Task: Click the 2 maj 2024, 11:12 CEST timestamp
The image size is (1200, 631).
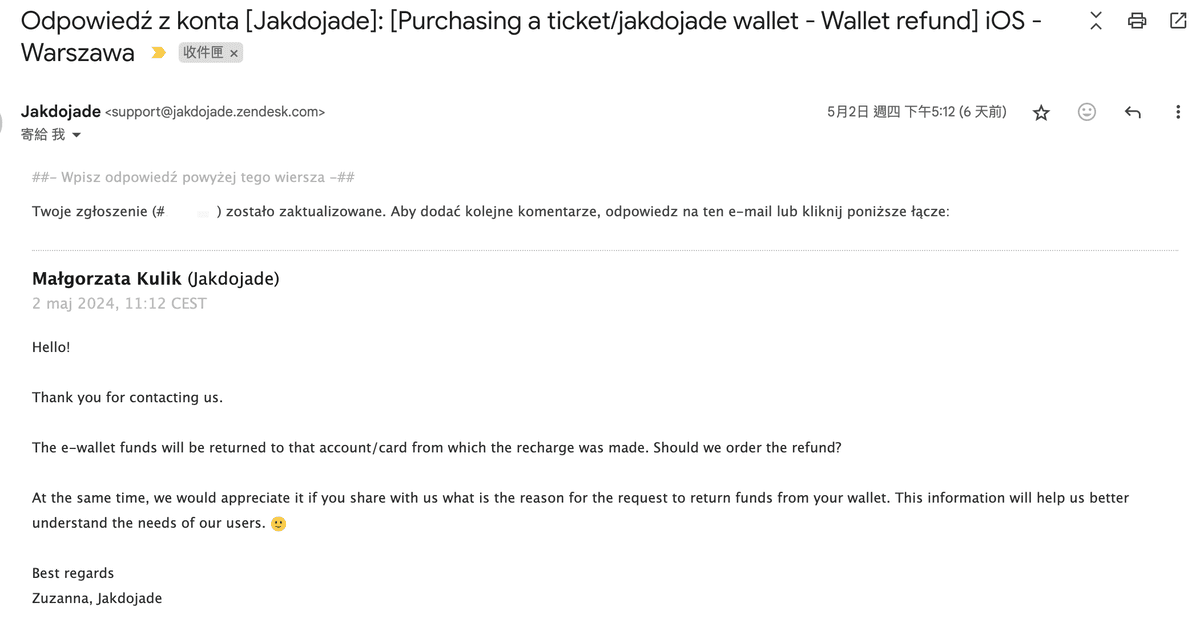Action: 119,304
